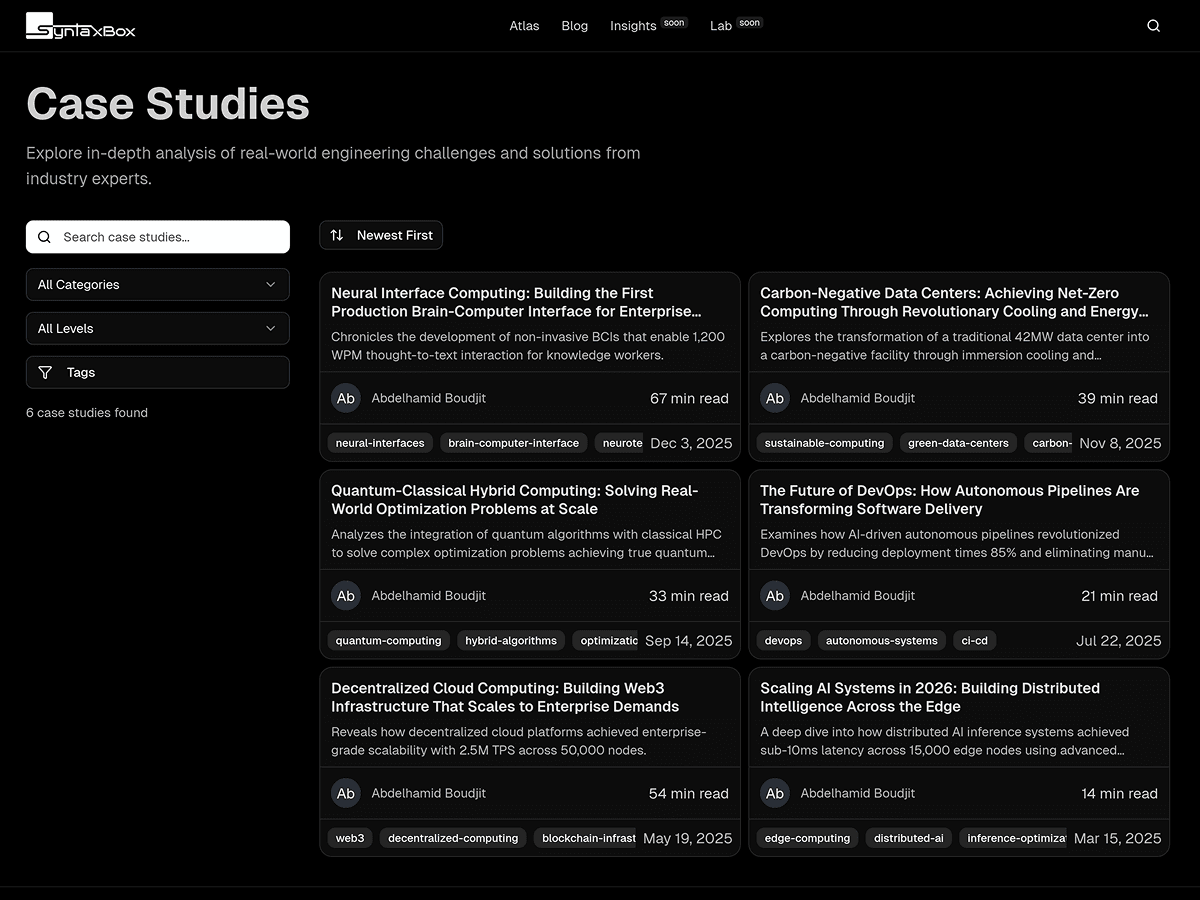Select the quantum-computing tag chip
1200x900 pixels.
pyautogui.click(x=388, y=641)
